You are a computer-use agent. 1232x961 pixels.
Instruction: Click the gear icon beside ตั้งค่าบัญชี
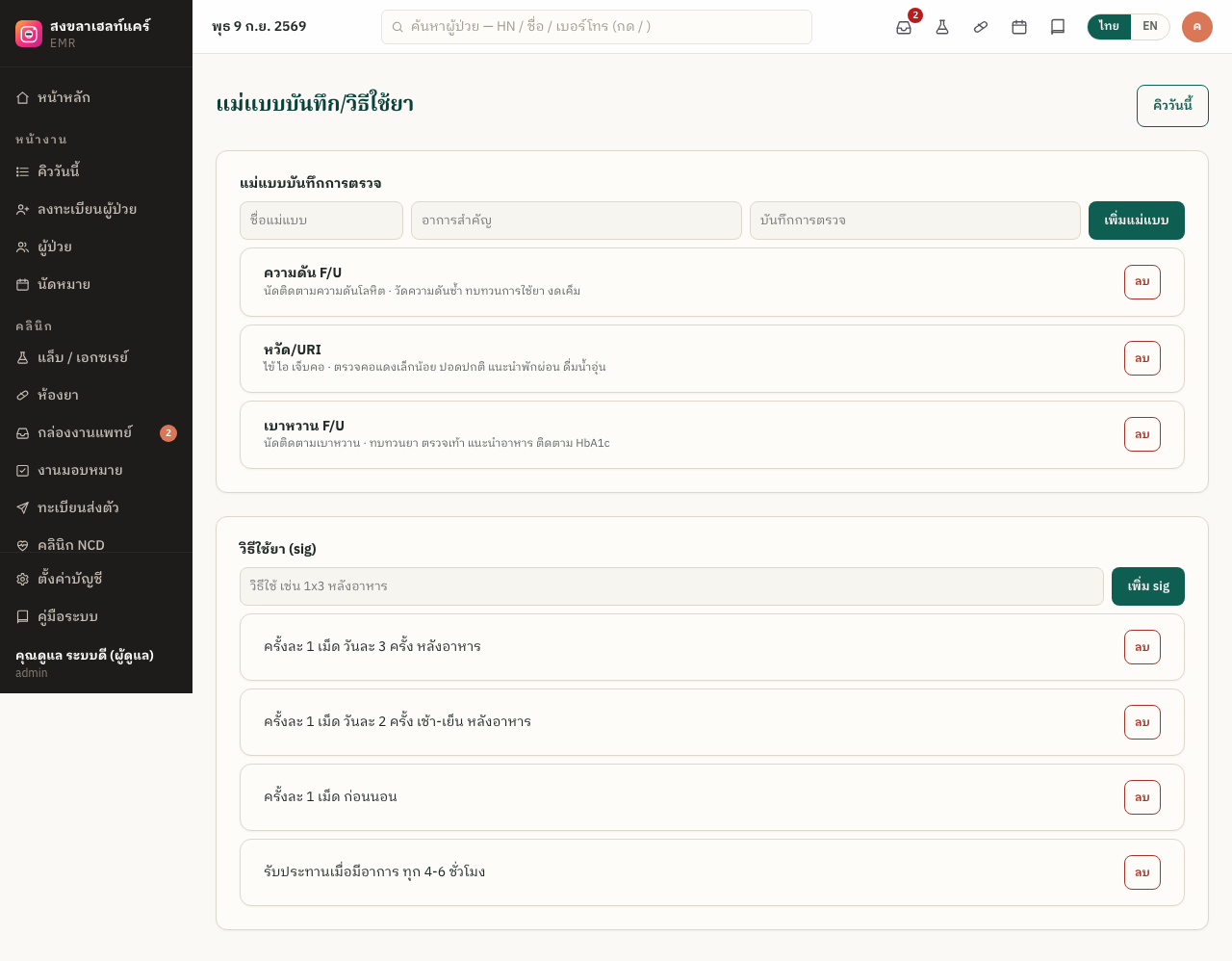point(22,579)
